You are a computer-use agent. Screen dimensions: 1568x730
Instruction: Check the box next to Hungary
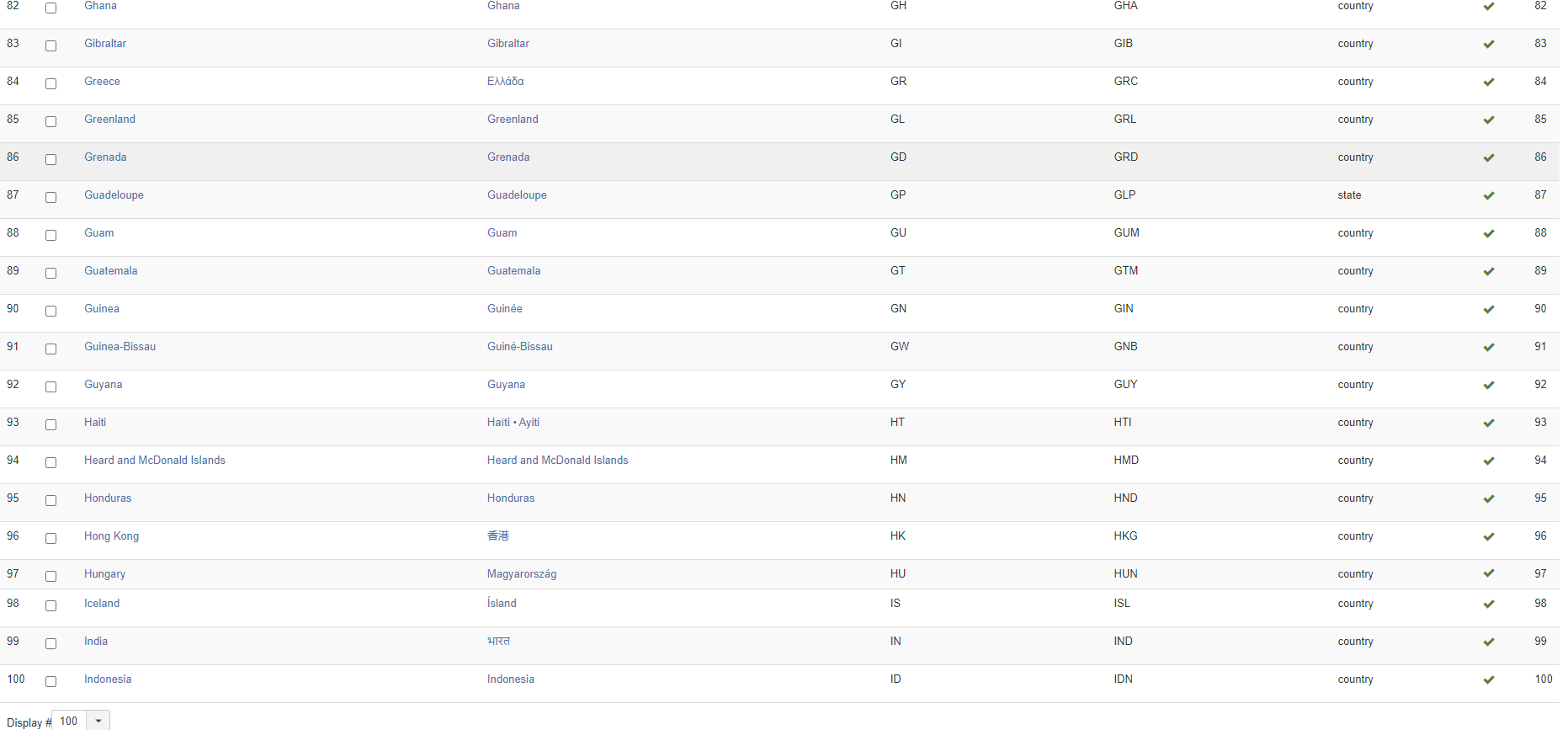(50, 576)
